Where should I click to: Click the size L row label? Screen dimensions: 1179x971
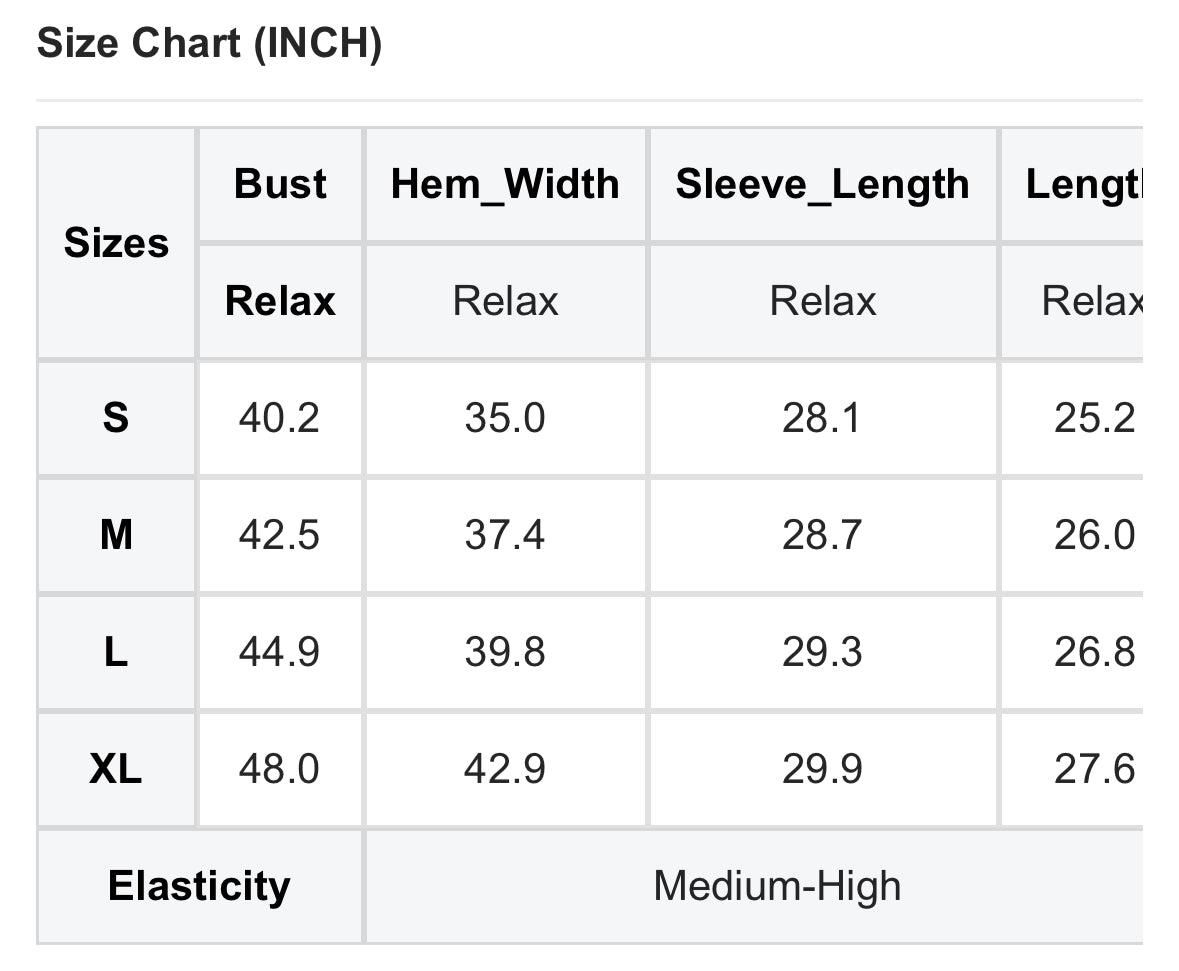[116, 653]
